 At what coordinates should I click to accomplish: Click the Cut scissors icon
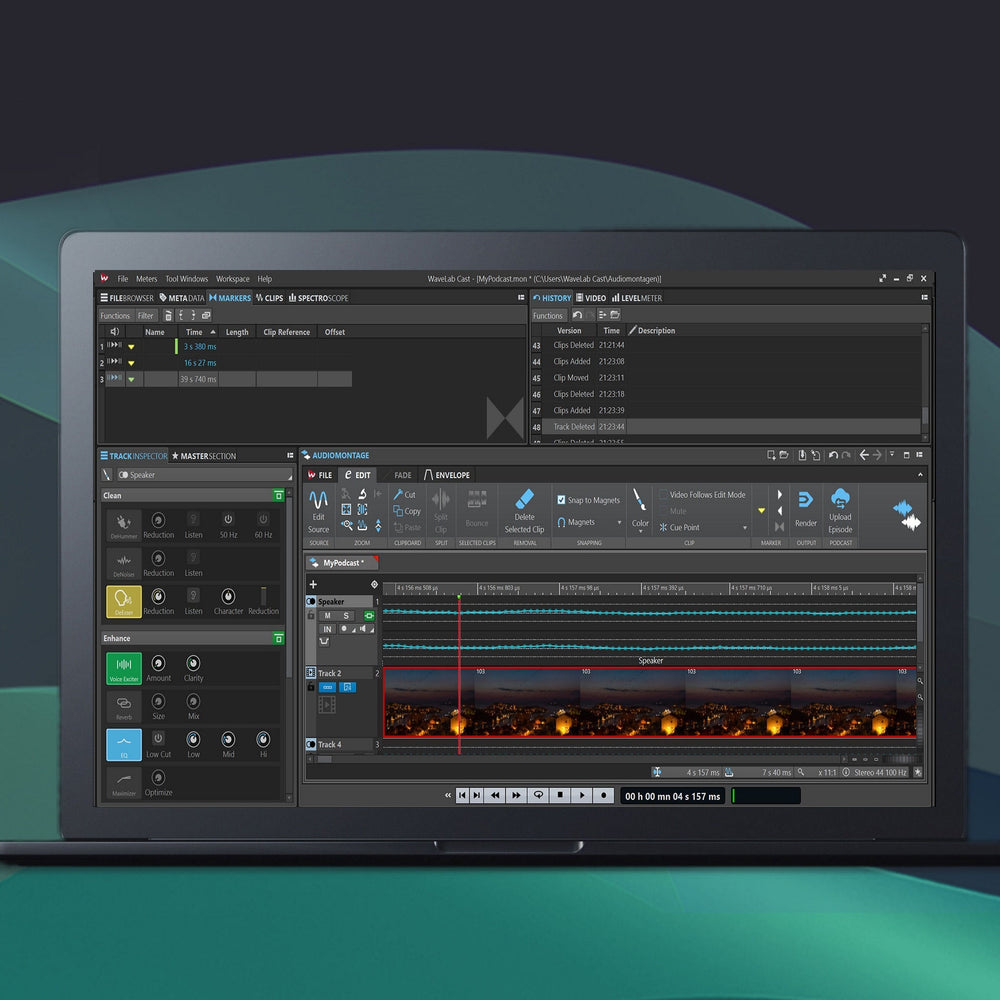coord(398,494)
